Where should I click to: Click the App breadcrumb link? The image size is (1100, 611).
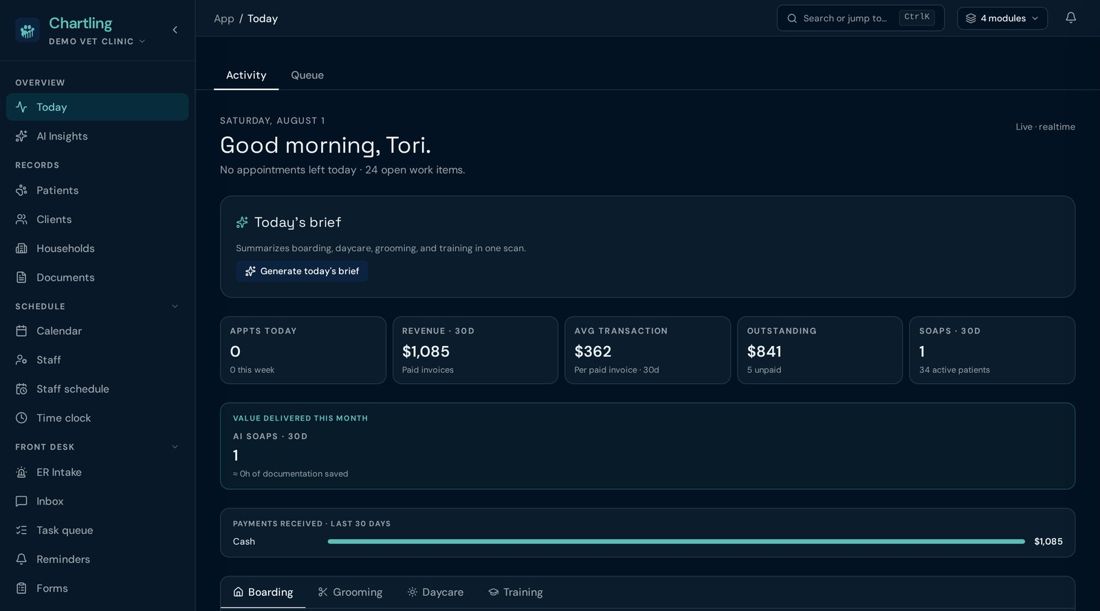(x=224, y=19)
